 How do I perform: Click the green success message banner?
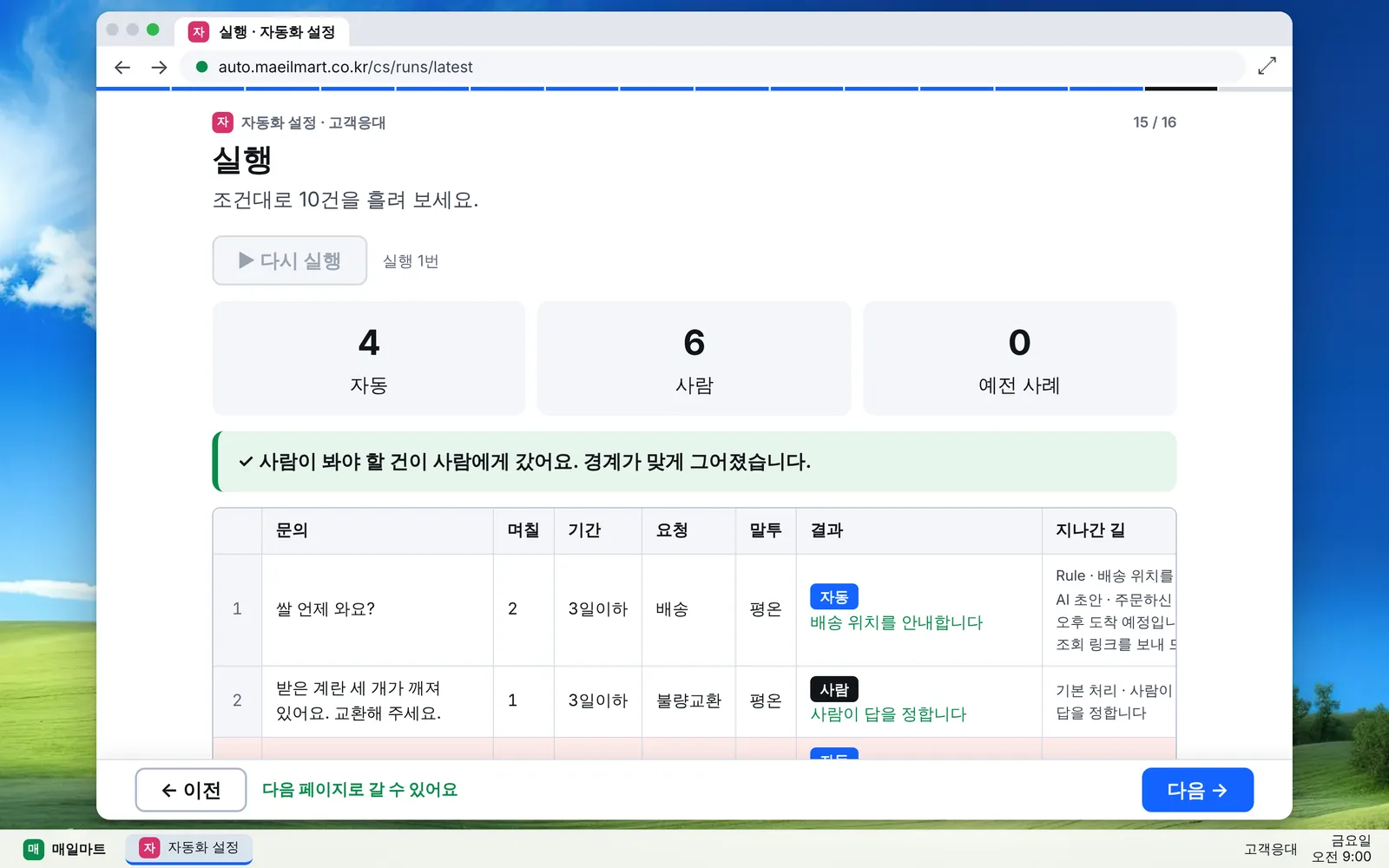[x=694, y=462]
